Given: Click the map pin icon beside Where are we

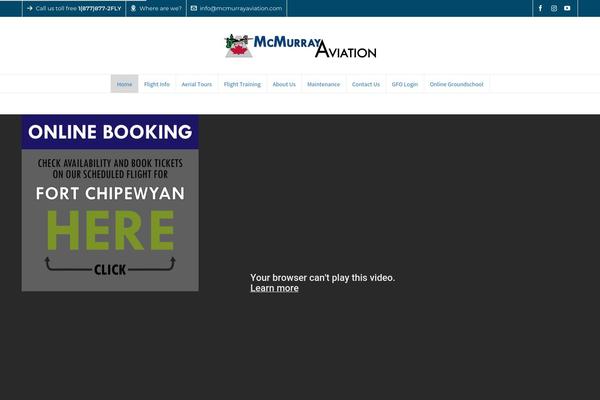Looking at the screenshot, I should (x=133, y=8).
